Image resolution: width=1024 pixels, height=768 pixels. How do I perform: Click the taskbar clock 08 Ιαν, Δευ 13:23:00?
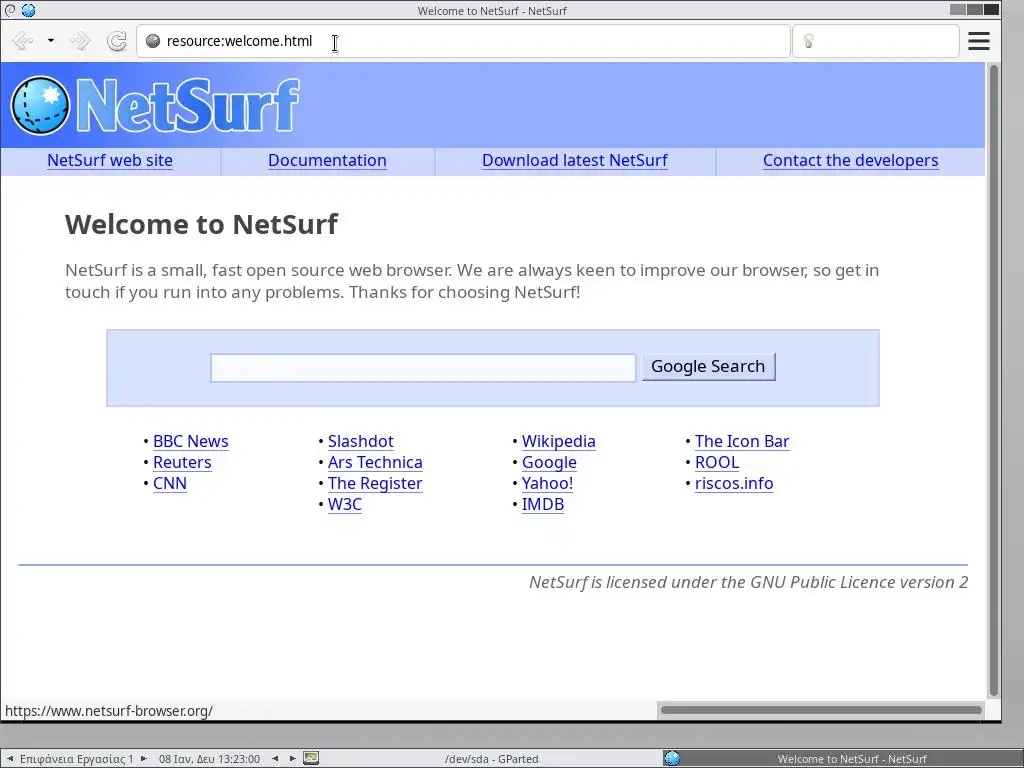[x=209, y=759]
